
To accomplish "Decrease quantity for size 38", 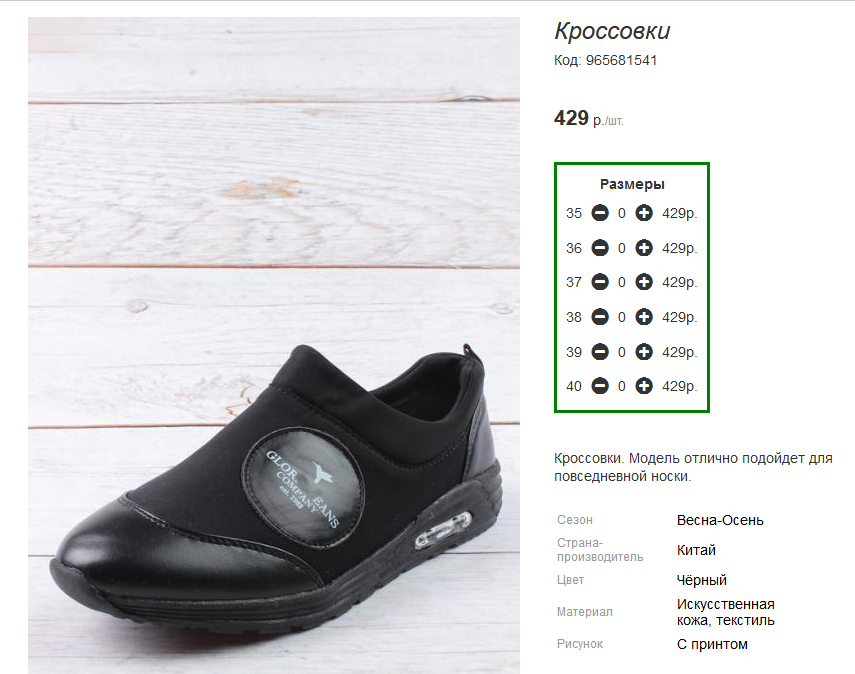I will tap(600, 317).
